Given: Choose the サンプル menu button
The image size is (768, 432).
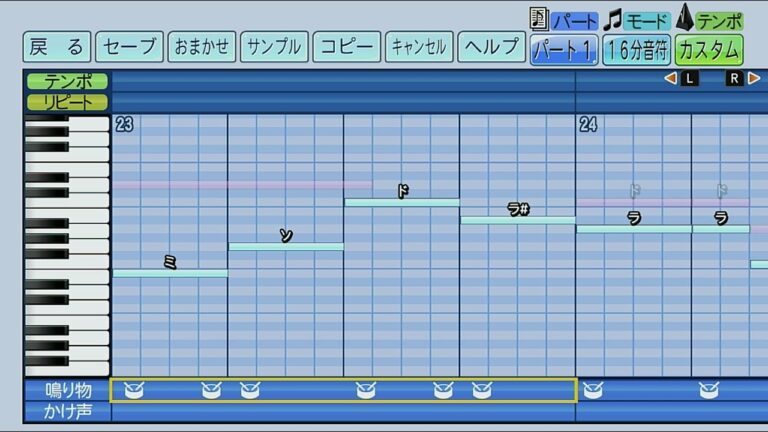Looking at the screenshot, I should click(x=274, y=47).
